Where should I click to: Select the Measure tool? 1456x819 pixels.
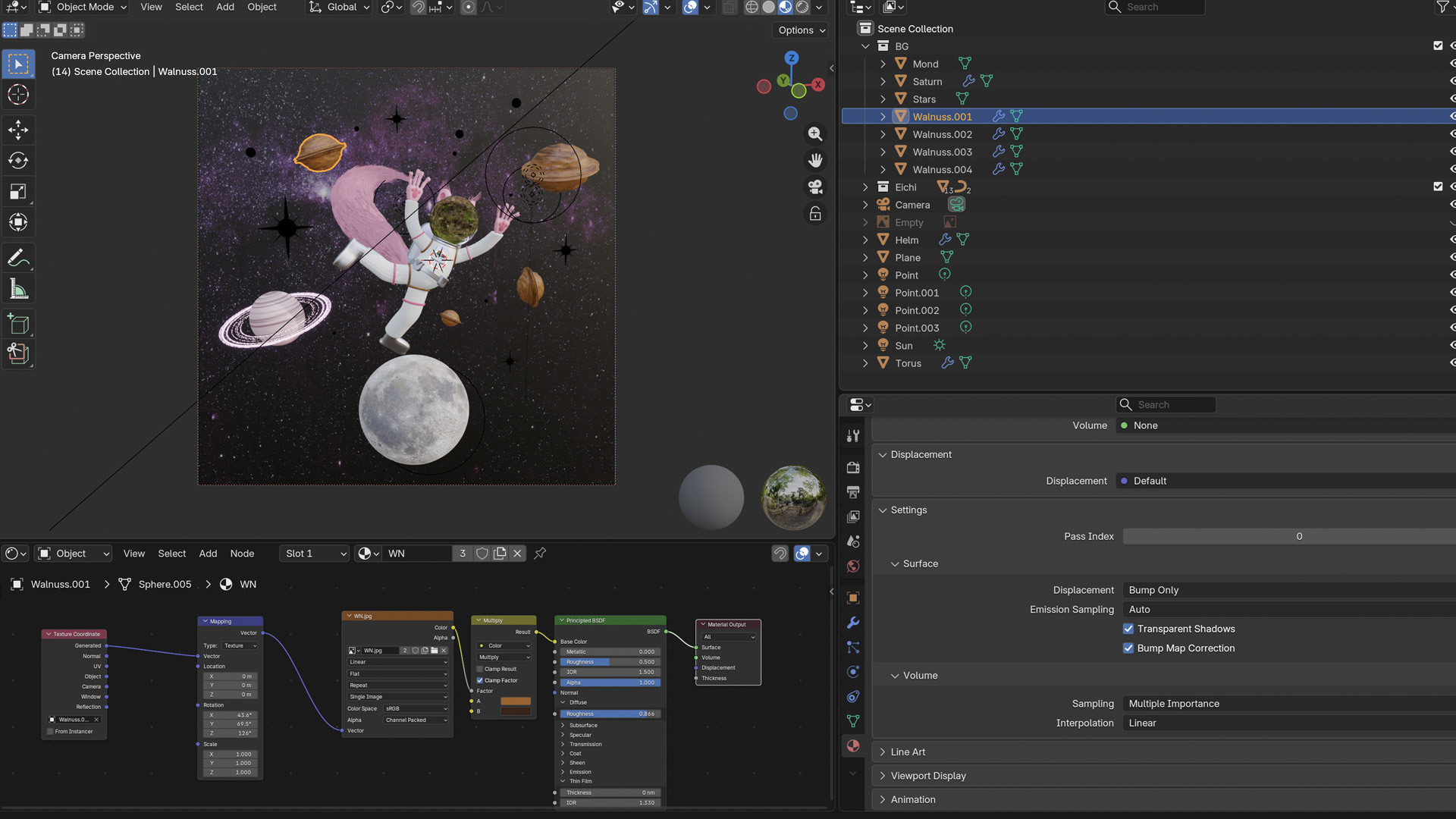18,289
